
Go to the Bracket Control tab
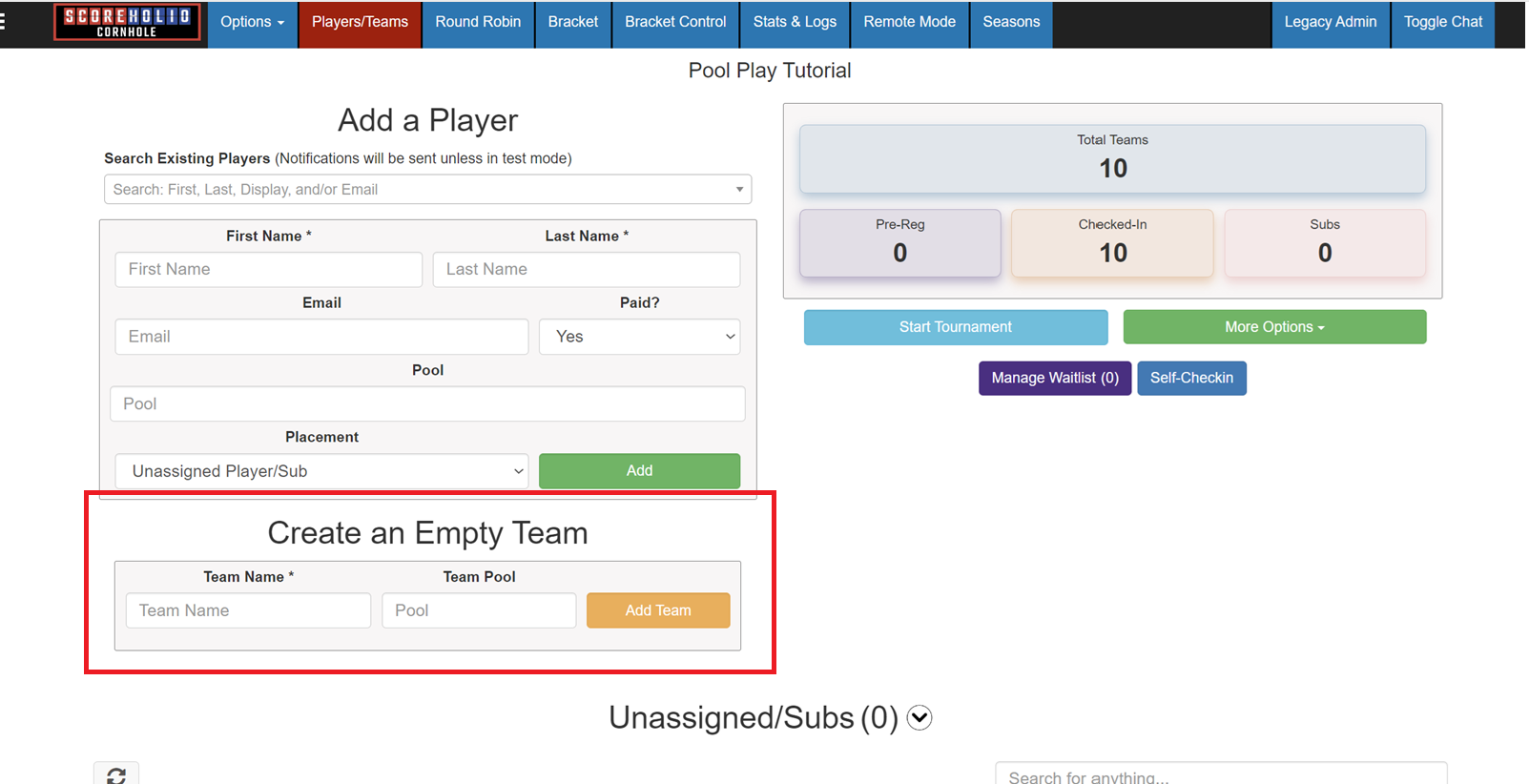[674, 22]
